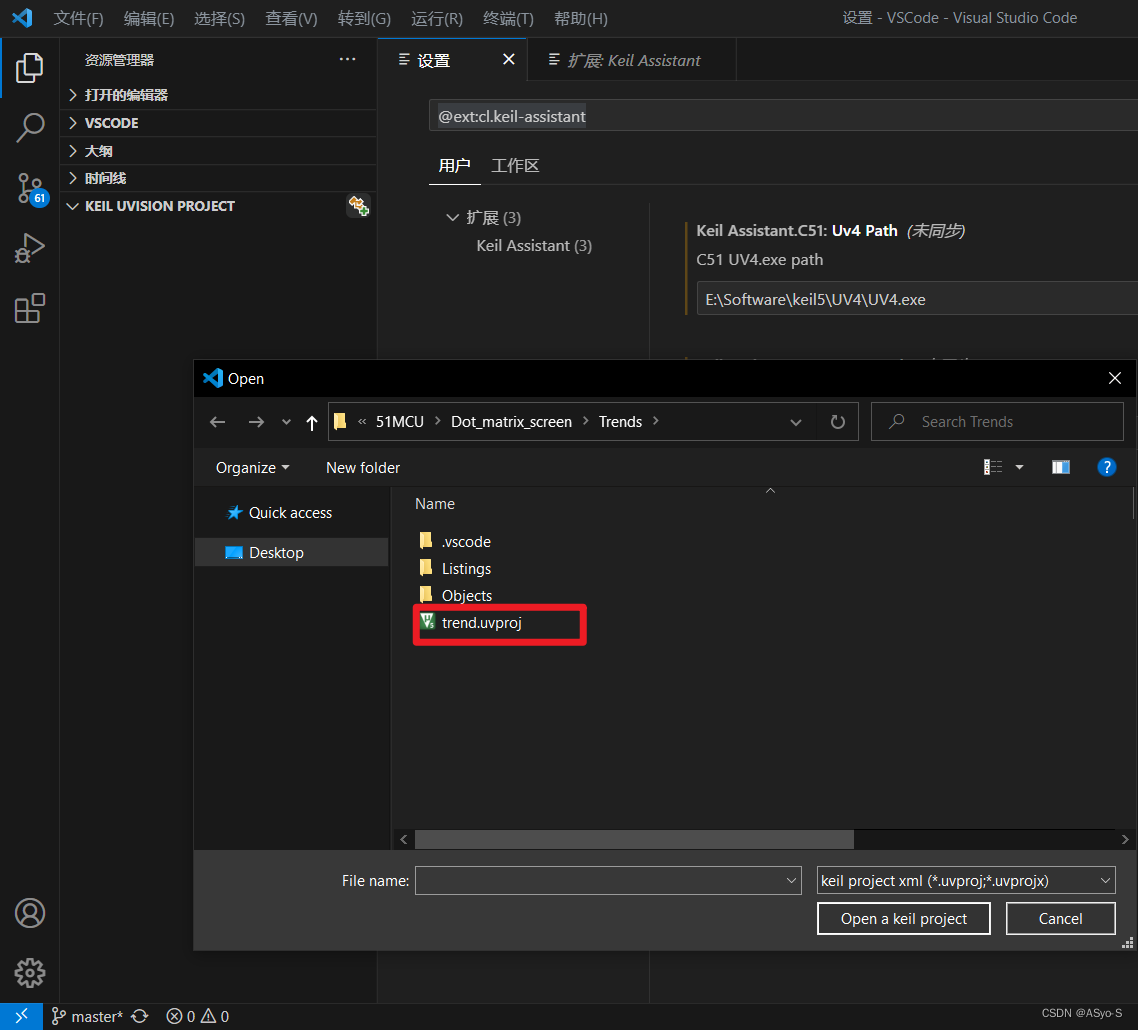Open the Search view in activity bar
Screen dimensions: 1138x1030
(x=29, y=128)
